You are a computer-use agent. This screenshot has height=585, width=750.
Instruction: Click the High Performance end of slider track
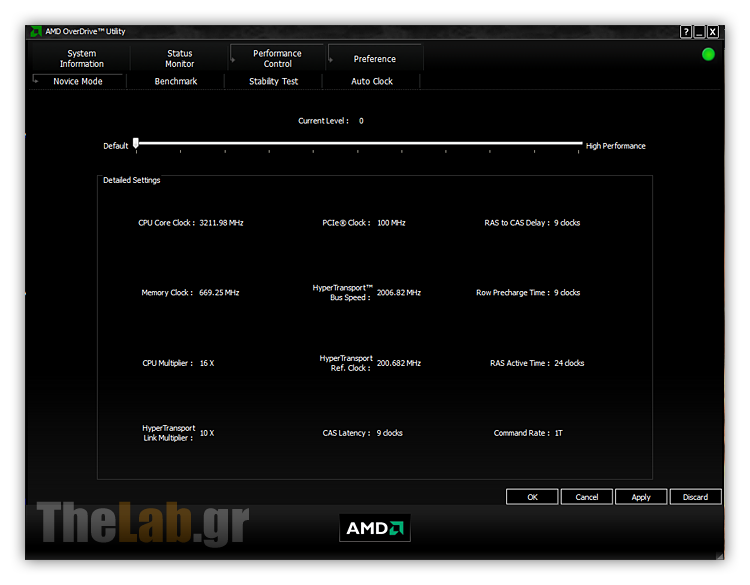tap(580, 143)
